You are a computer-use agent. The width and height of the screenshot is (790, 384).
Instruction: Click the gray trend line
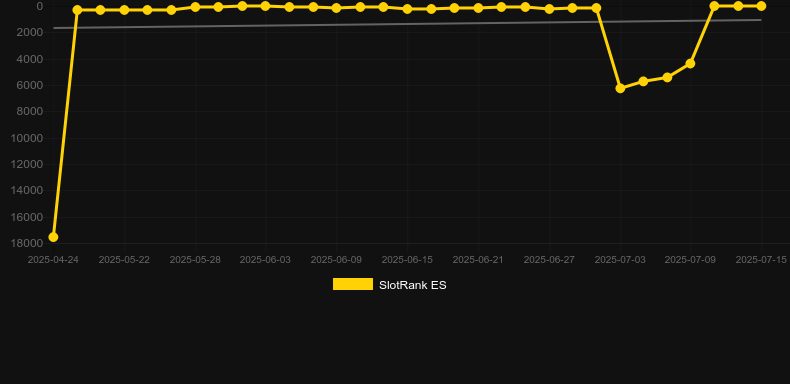407,24
